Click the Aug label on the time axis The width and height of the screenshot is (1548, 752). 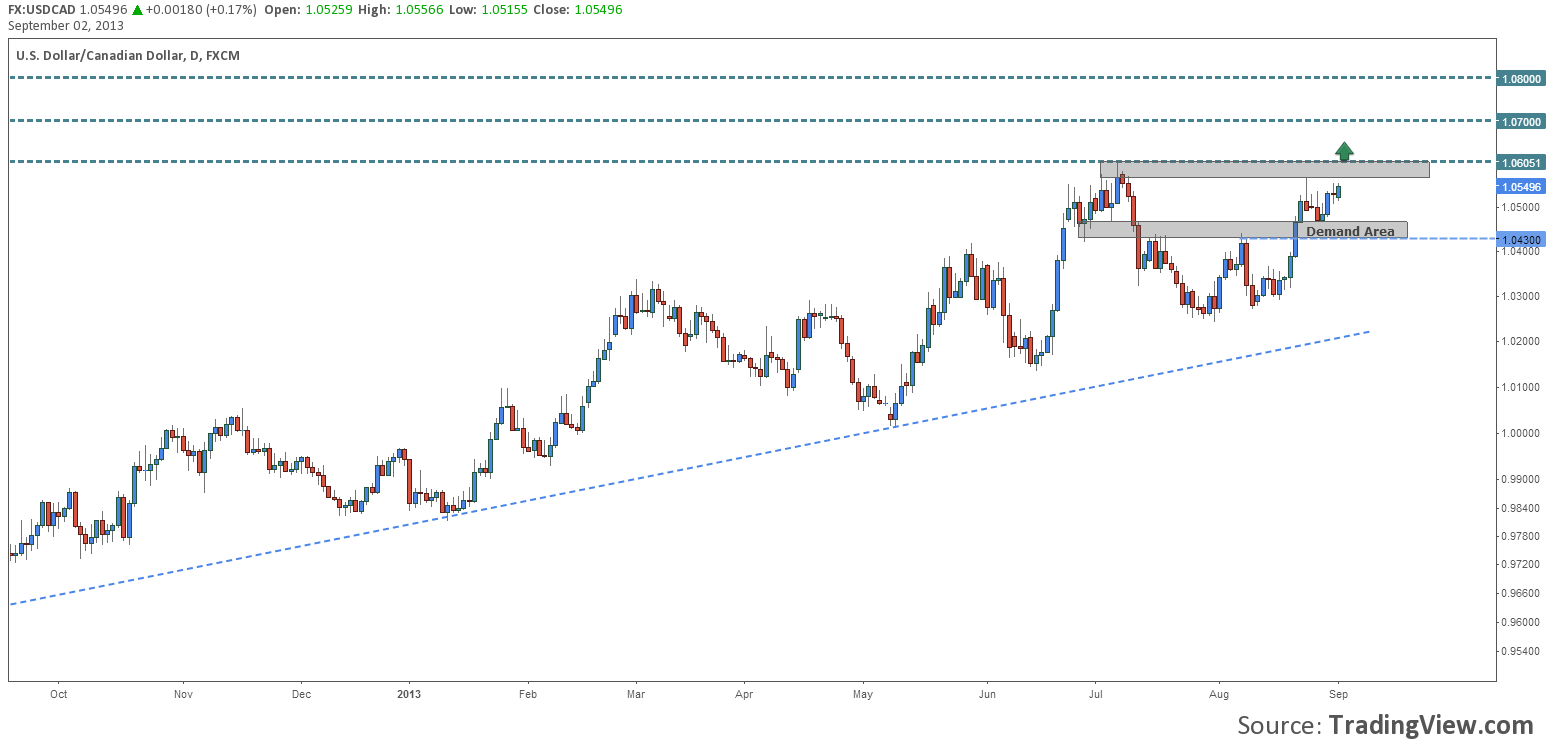[x=1219, y=693]
